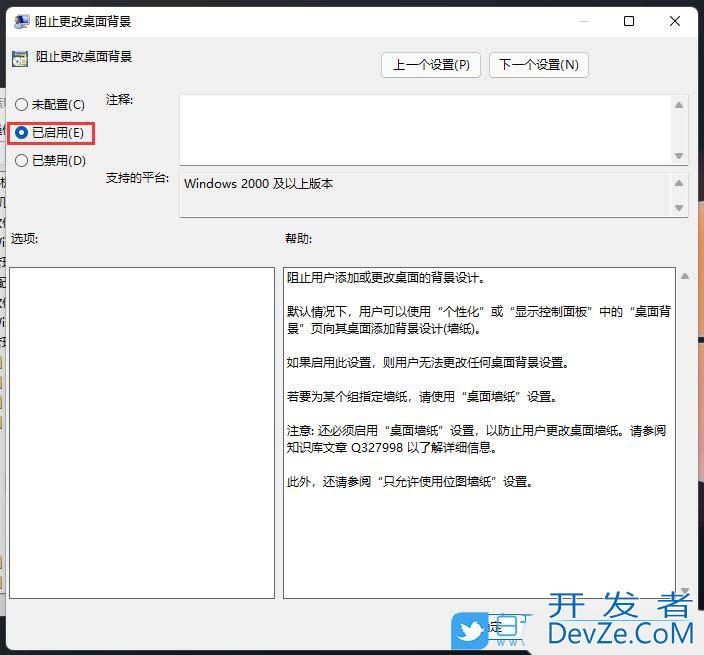
Task: Click the comment box scroll down arrow
Action: pos(679,156)
